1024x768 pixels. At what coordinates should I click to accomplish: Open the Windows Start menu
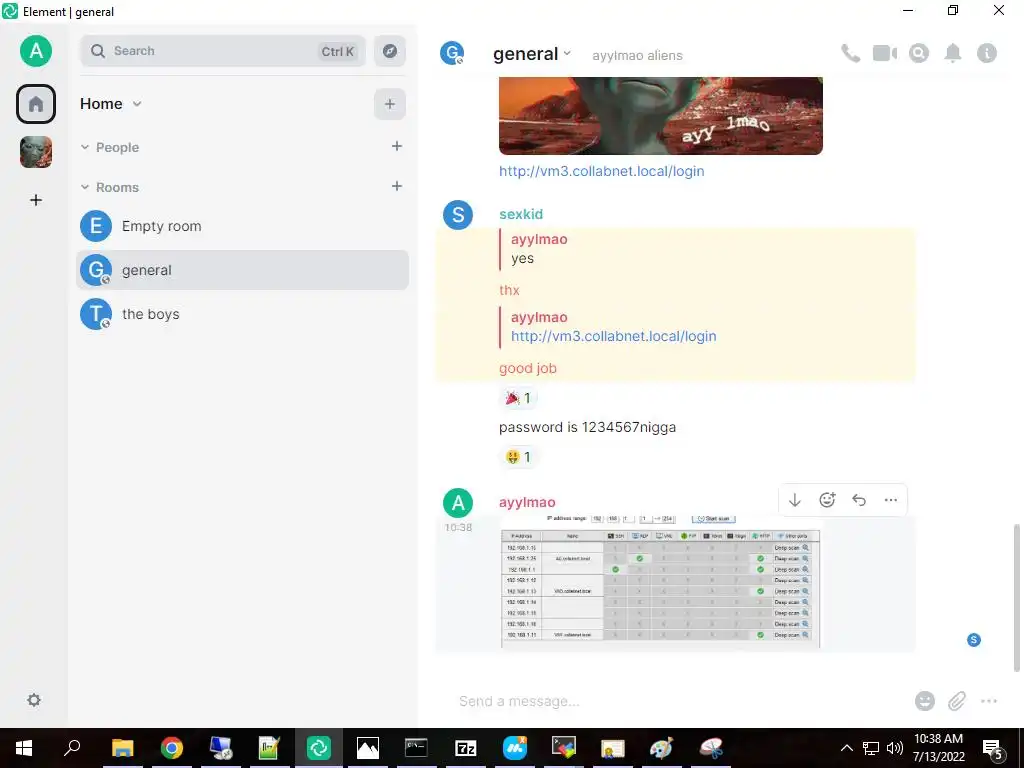coord(24,748)
